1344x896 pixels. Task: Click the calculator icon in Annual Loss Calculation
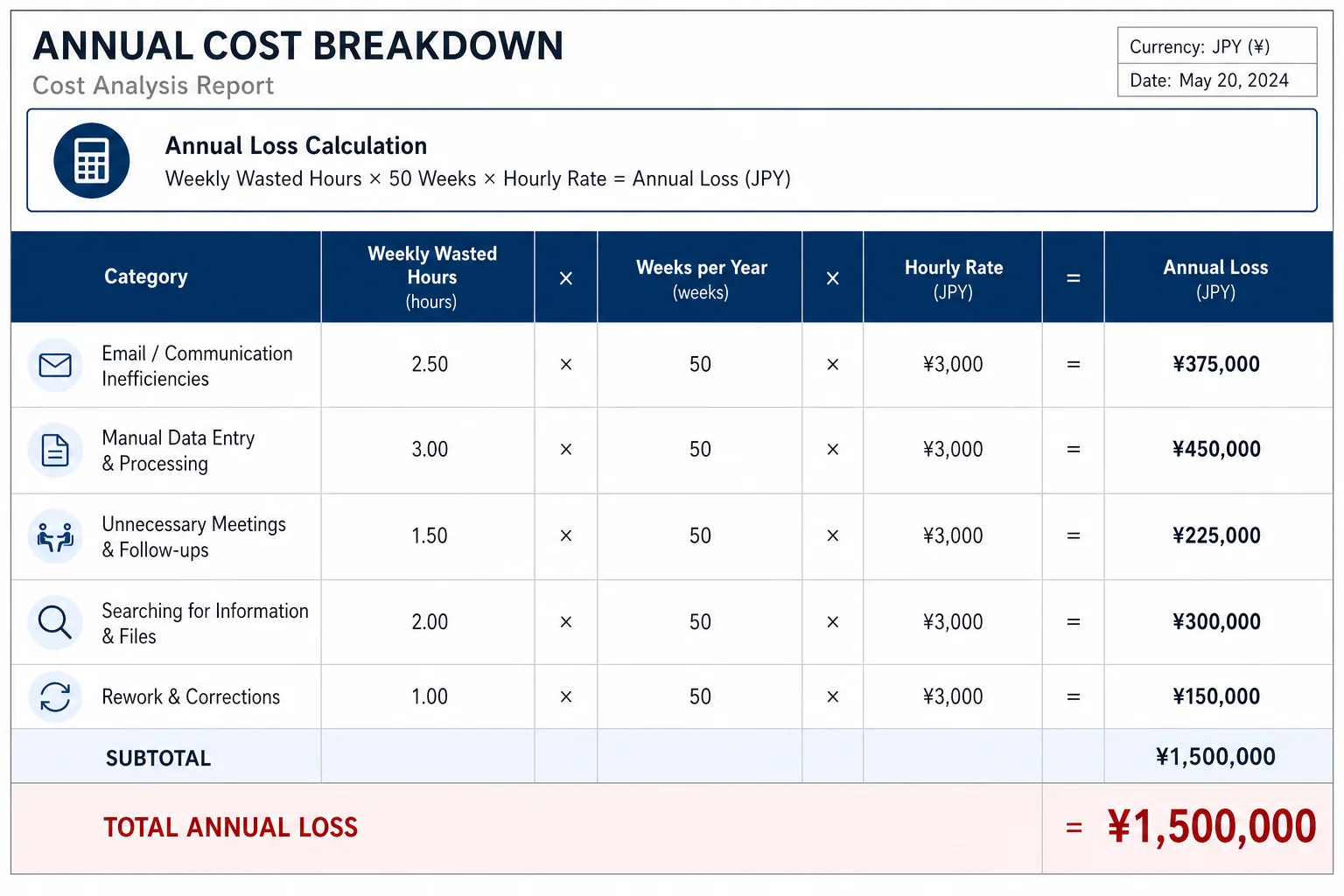click(x=92, y=161)
